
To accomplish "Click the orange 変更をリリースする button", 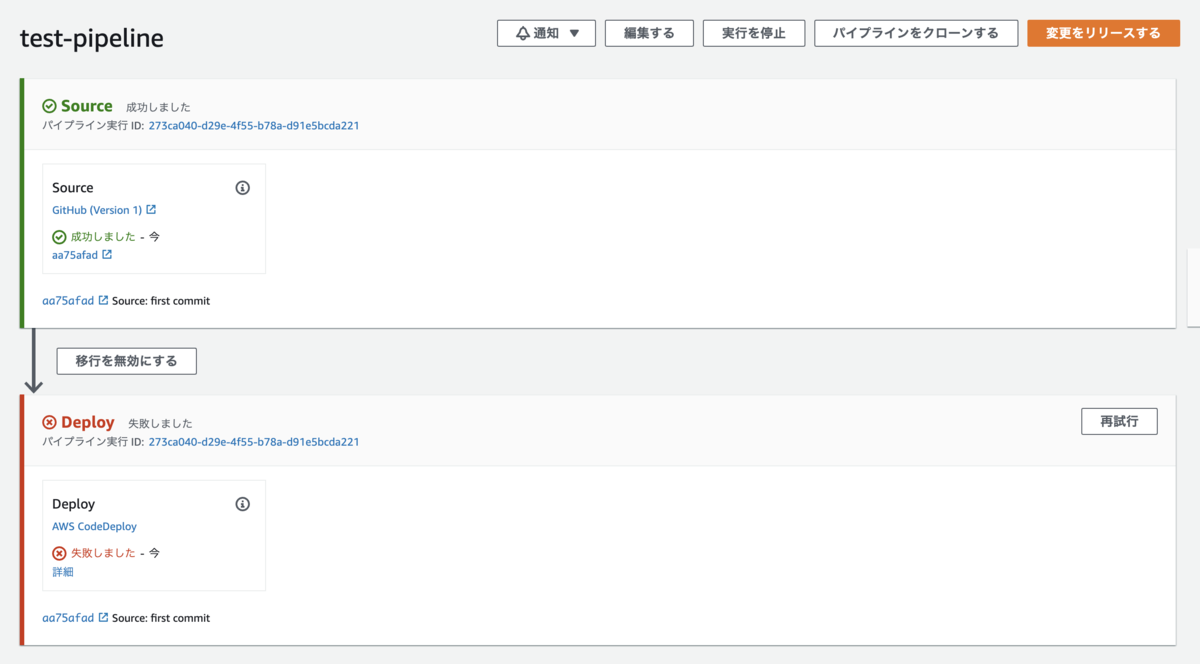I will 1103,33.
